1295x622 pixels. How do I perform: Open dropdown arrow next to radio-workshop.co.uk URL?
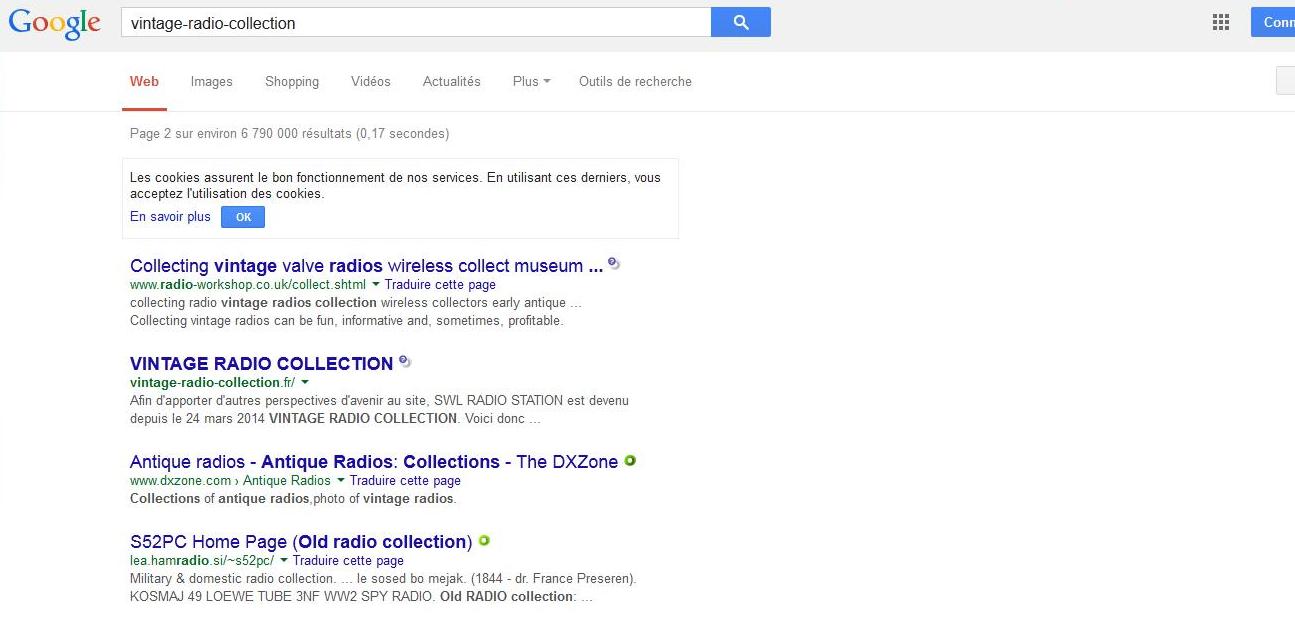point(376,284)
